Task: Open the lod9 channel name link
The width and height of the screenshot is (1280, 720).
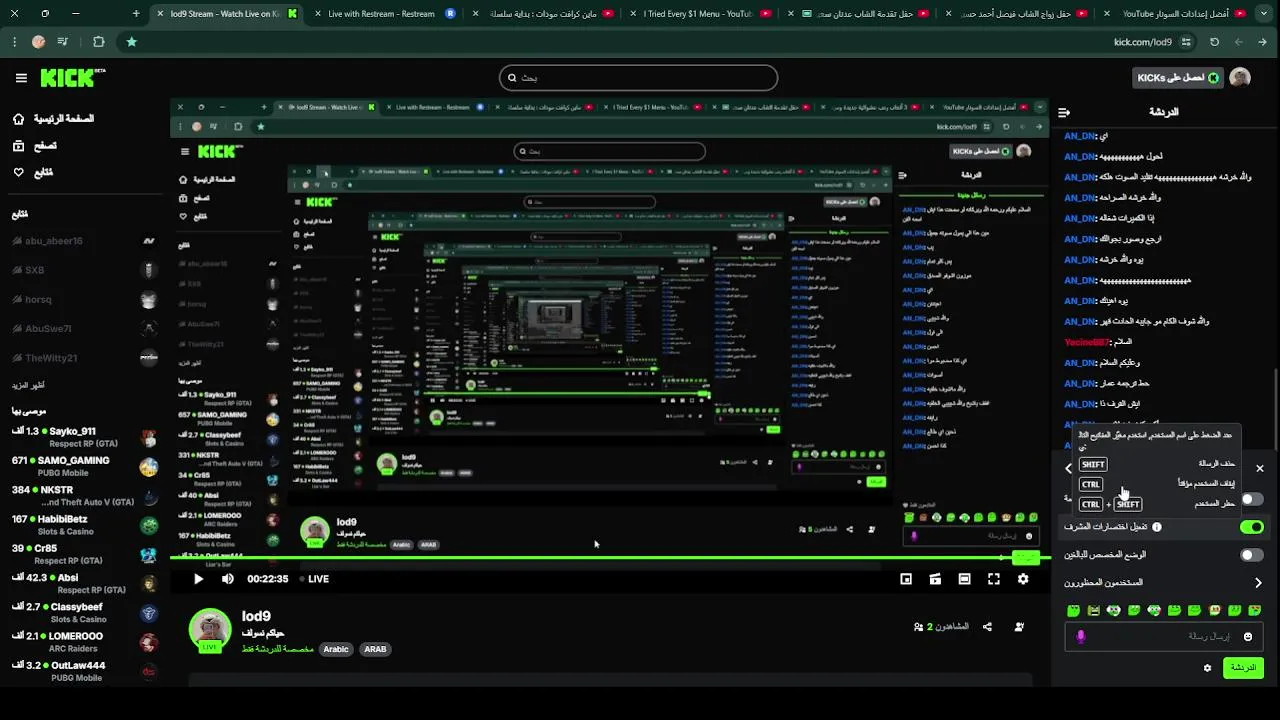Action: (256, 616)
